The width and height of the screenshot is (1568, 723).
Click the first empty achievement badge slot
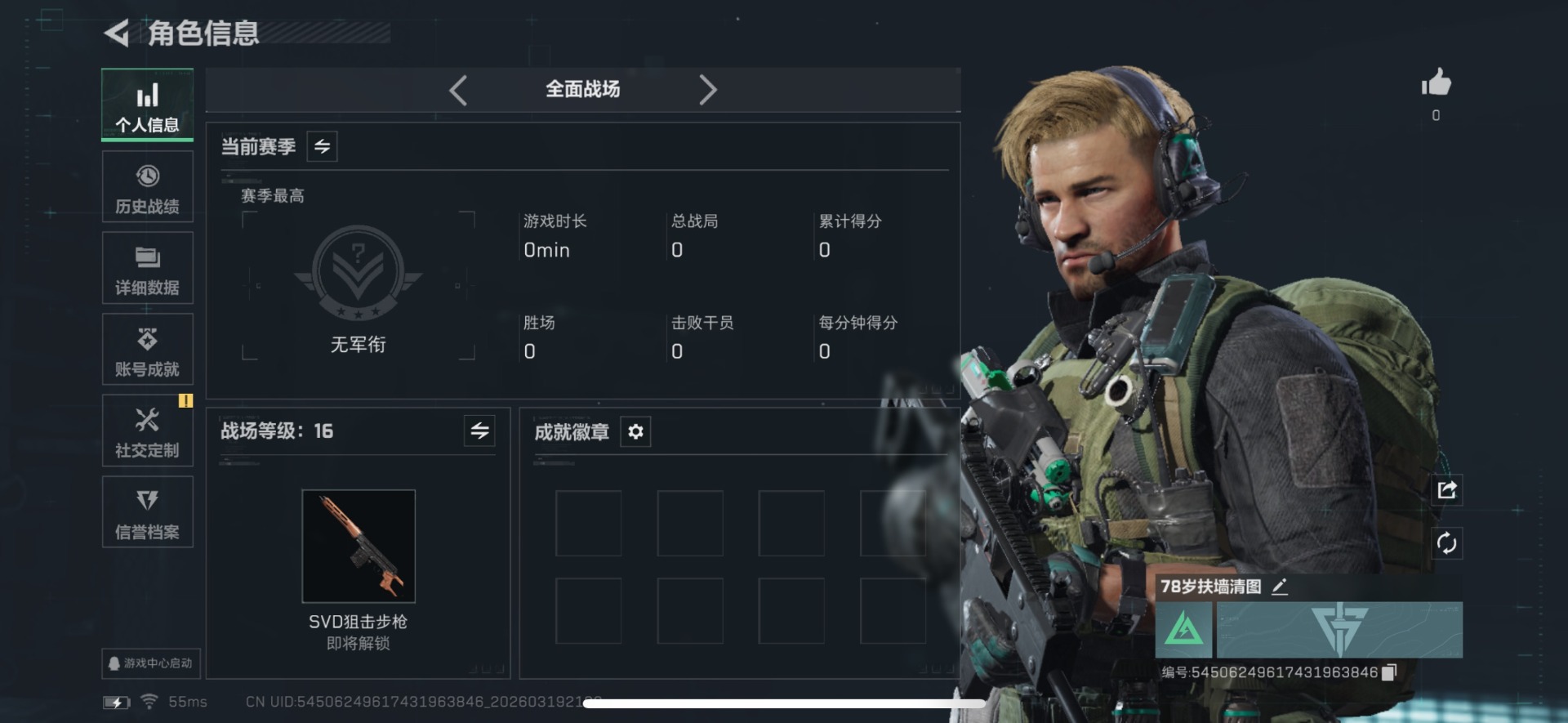pyautogui.click(x=589, y=524)
